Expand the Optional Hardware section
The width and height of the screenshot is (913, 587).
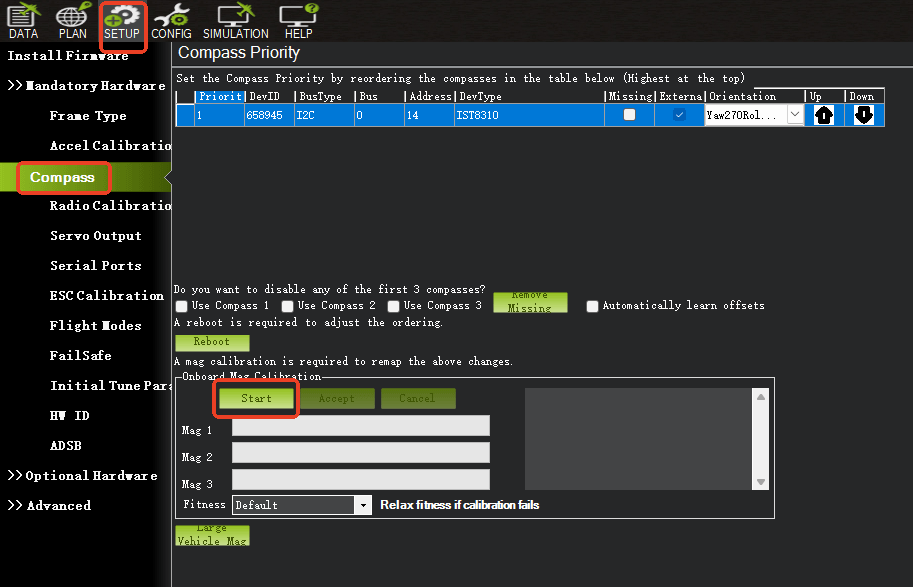pos(84,476)
